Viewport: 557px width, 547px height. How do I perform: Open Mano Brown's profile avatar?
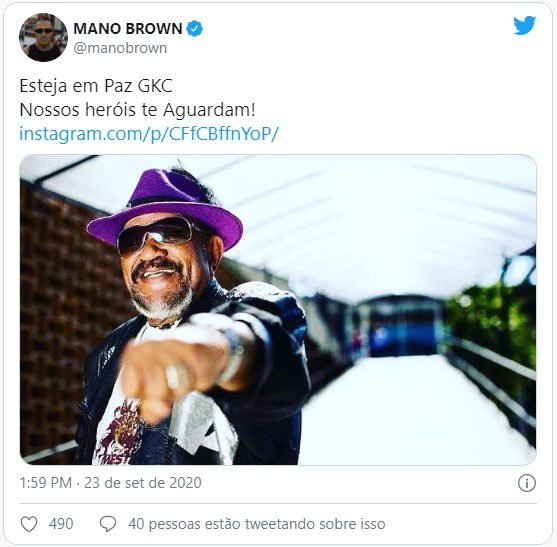43,37
